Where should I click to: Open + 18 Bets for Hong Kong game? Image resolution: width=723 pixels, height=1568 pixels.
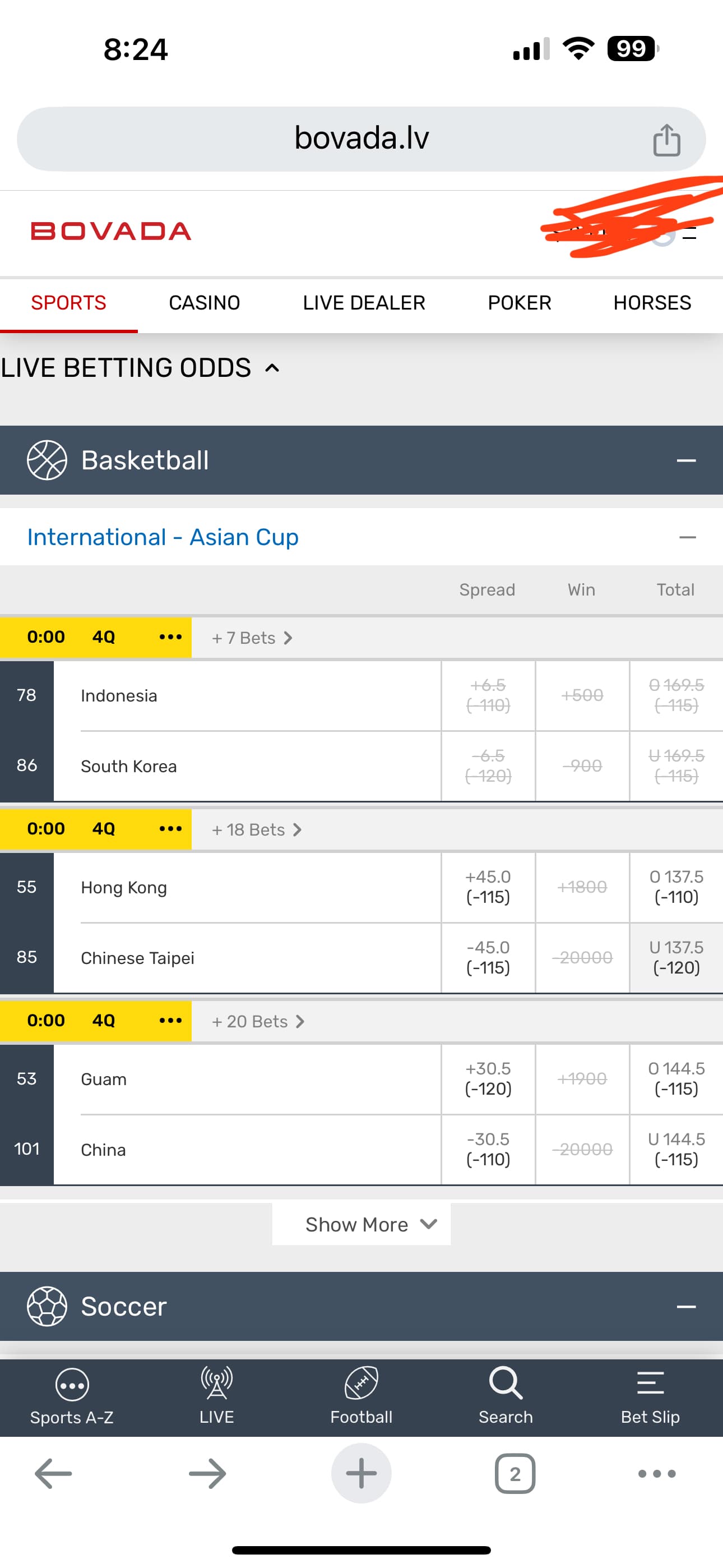pyautogui.click(x=256, y=829)
